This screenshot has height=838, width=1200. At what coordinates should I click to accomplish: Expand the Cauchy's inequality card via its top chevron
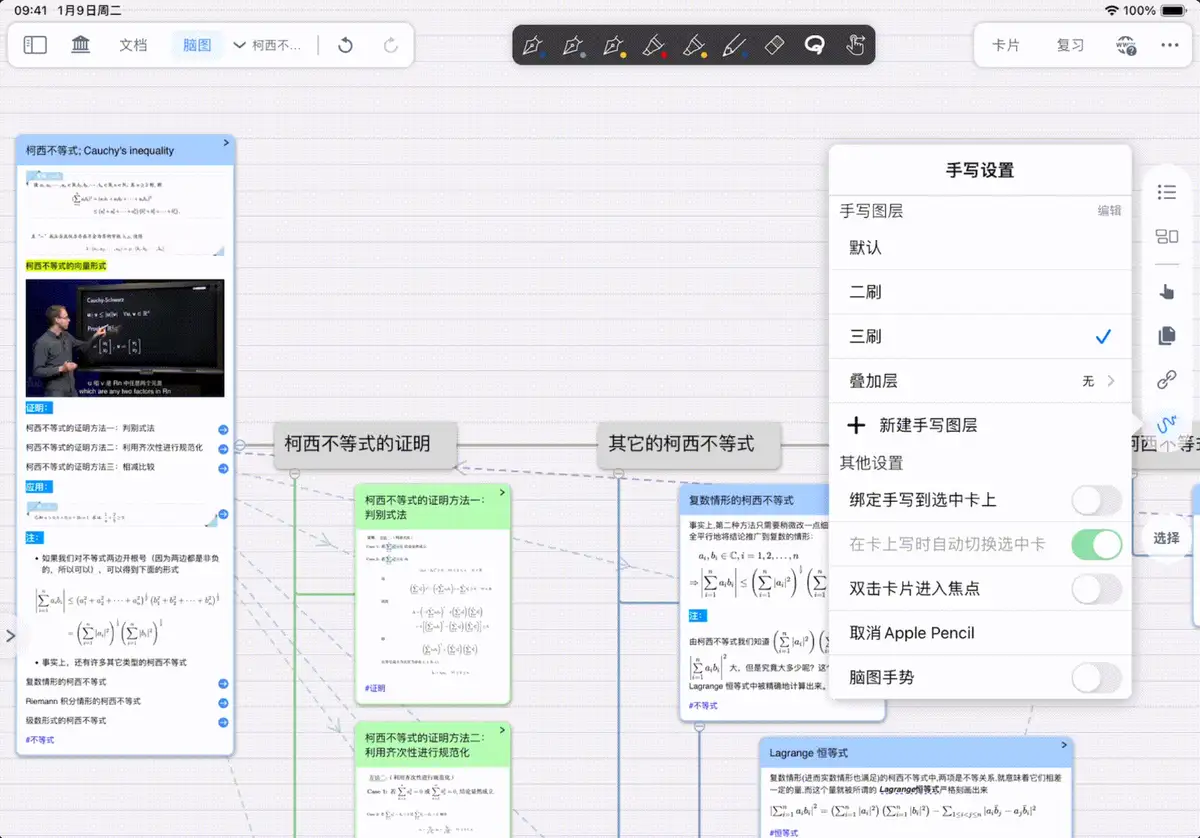click(226, 143)
